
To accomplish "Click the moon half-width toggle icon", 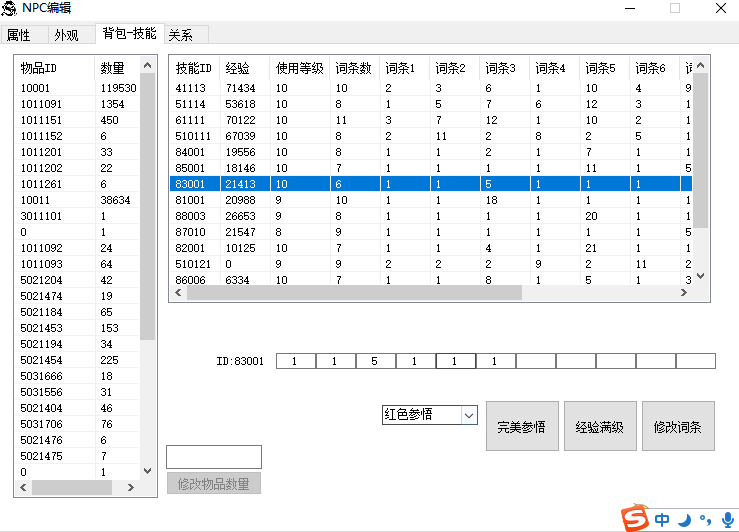I will point(684,520).
